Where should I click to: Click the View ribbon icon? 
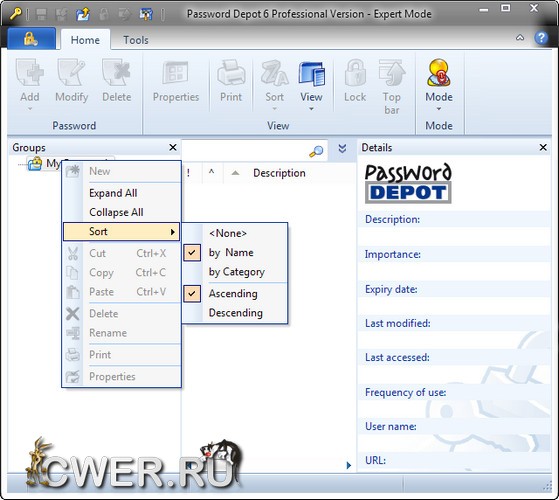tap(312, 73)
